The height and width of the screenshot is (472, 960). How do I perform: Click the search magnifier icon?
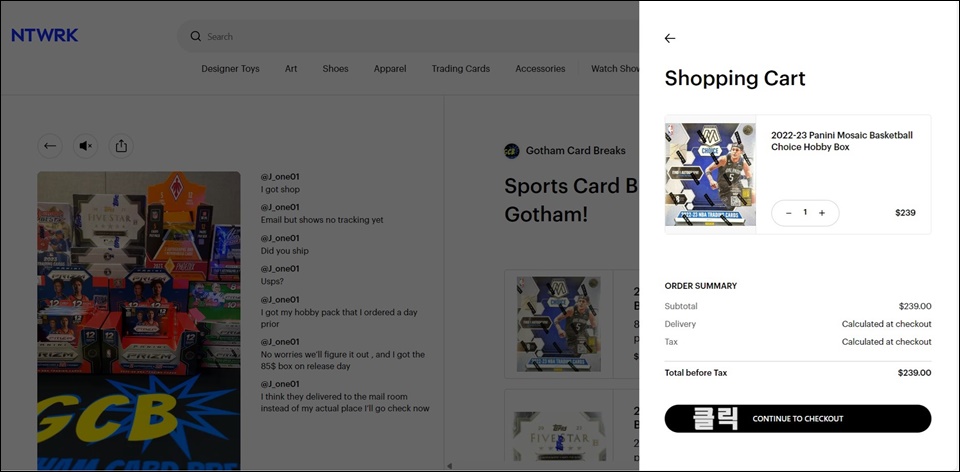click(196, 36)
